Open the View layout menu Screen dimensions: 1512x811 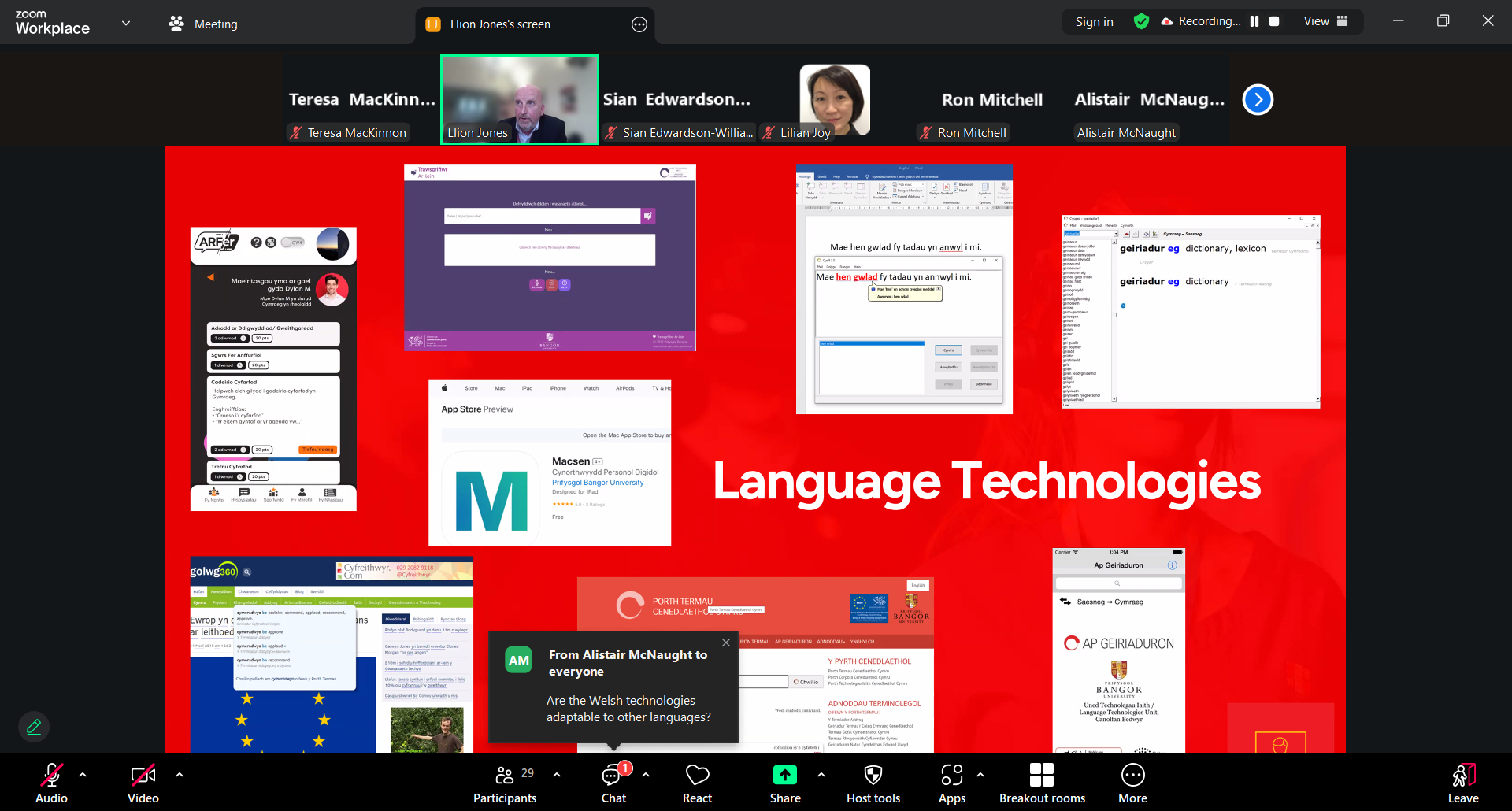pyautogui.click(x=1325, y=21)
